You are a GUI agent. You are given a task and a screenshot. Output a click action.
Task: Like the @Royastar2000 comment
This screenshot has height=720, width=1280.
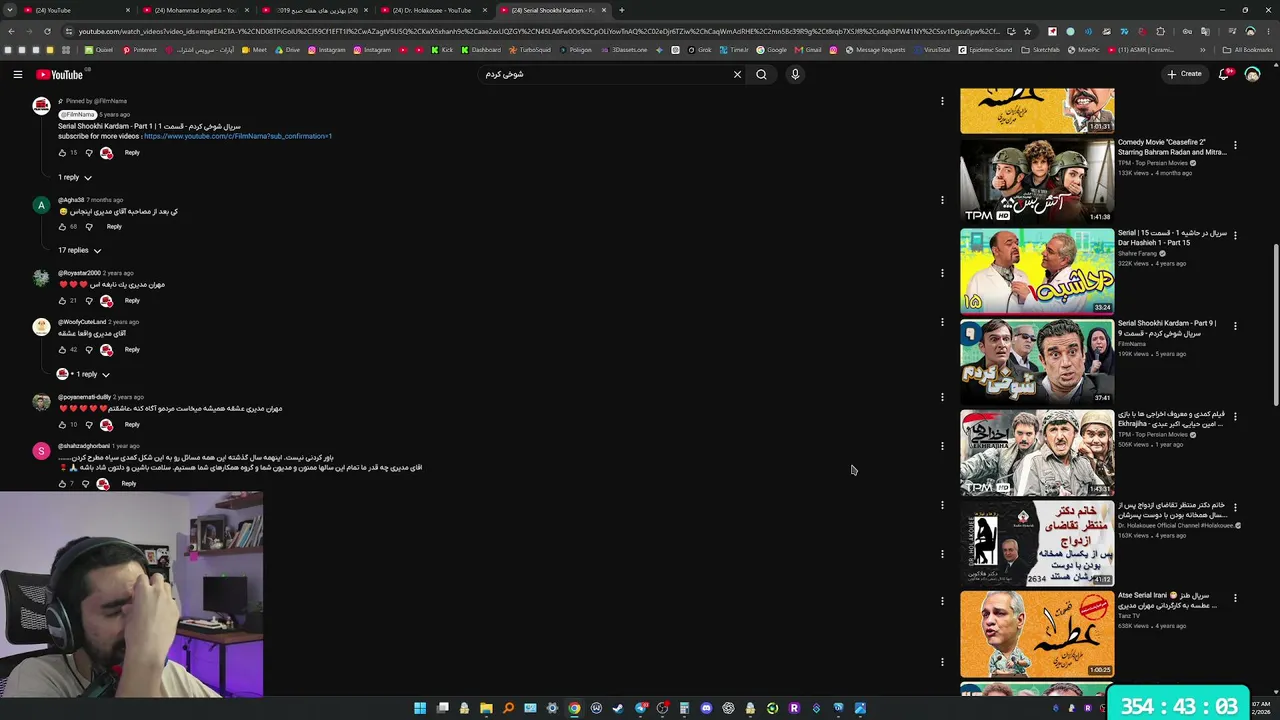click(62, 301)
